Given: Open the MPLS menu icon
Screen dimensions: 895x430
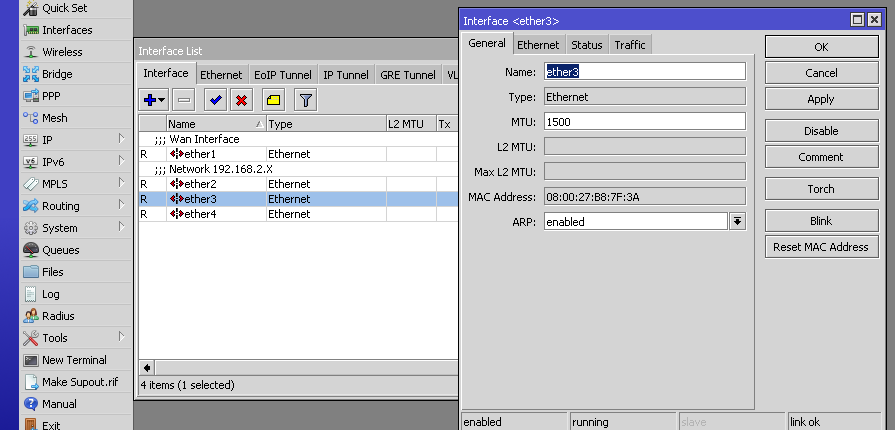Looking at the screenshot, I should 31,184.
